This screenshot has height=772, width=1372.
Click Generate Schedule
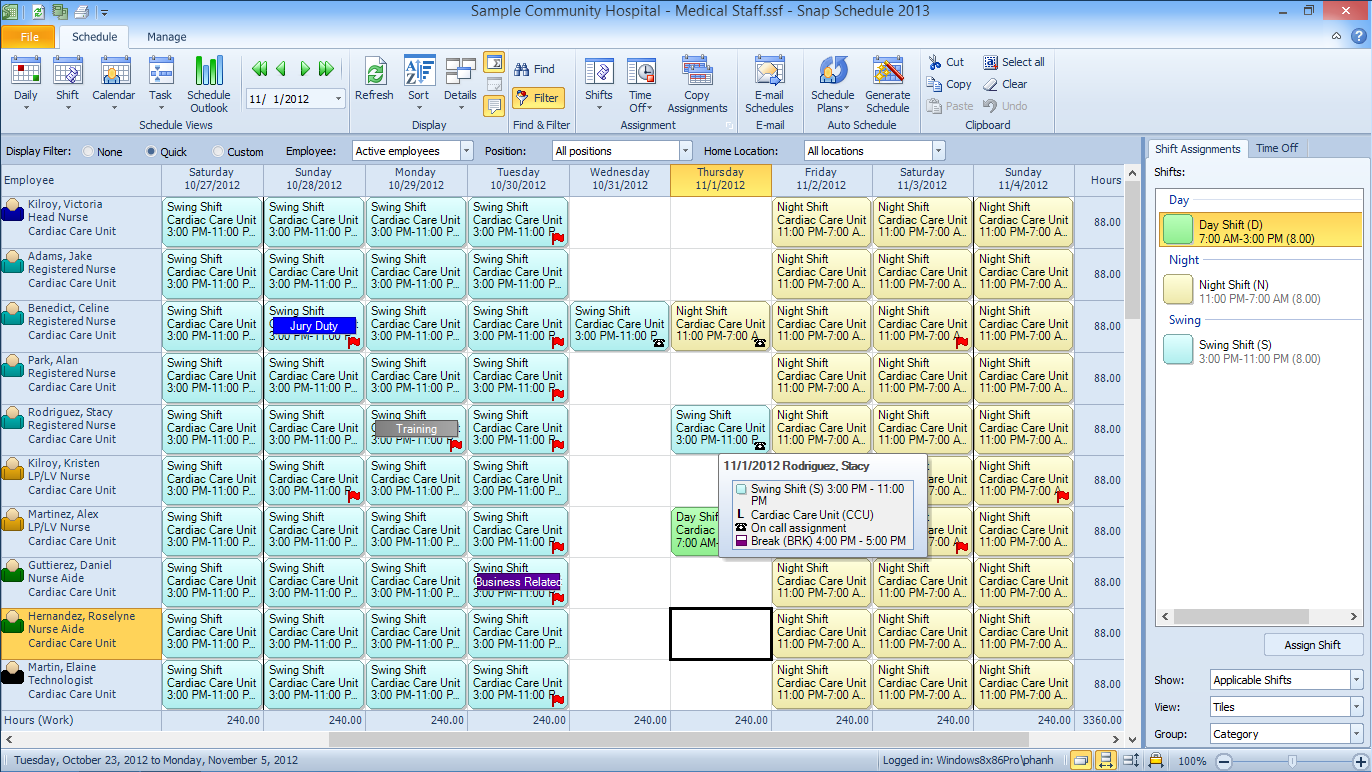pos(887,84)
